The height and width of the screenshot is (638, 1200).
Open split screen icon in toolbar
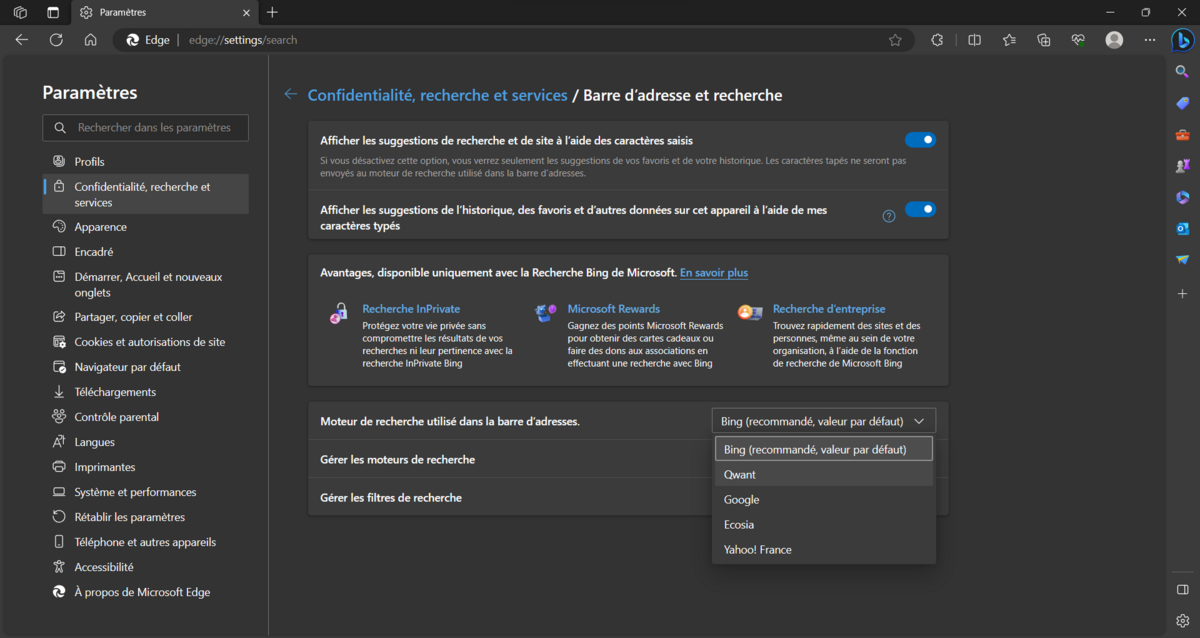coord(974,40)
